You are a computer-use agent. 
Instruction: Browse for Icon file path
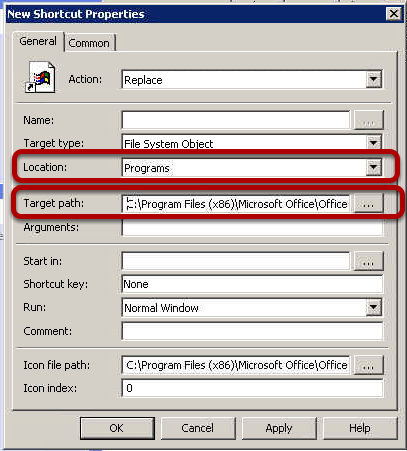click(x=369, y=365)
